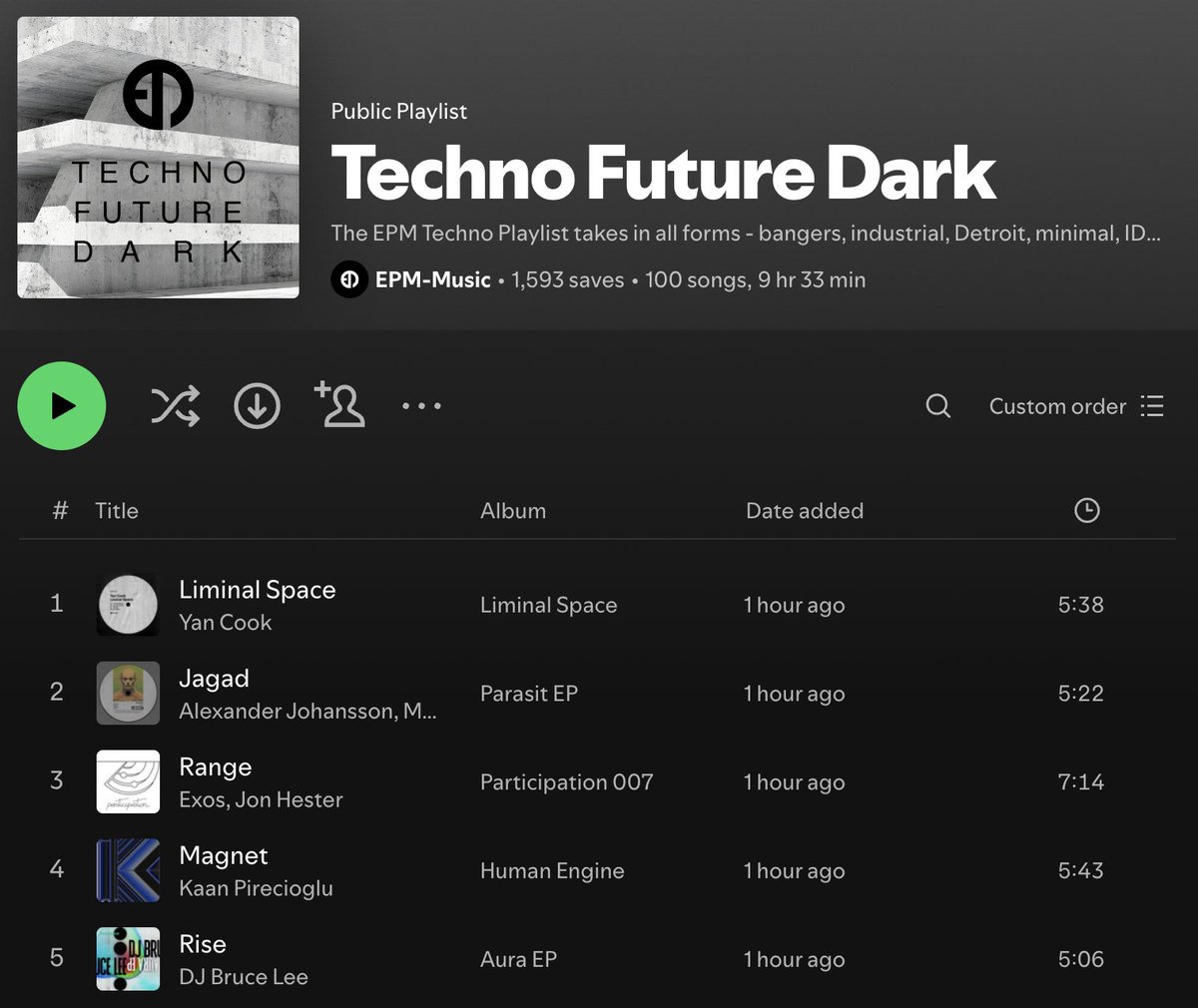Click the Techno Future Dark playlist title
The width and height of the screenshot is (1198, 1008).
(x=664, y=174)
